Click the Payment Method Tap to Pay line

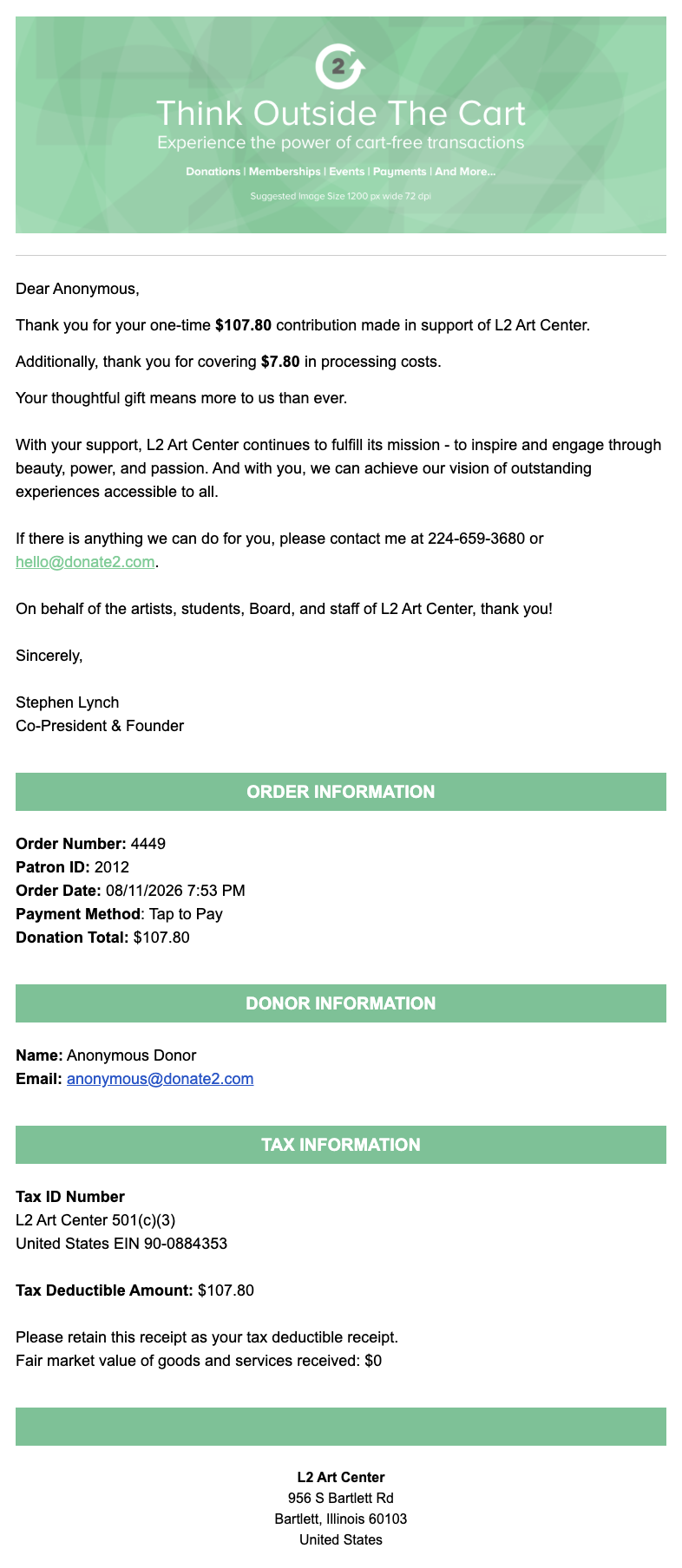coord(119,914)
